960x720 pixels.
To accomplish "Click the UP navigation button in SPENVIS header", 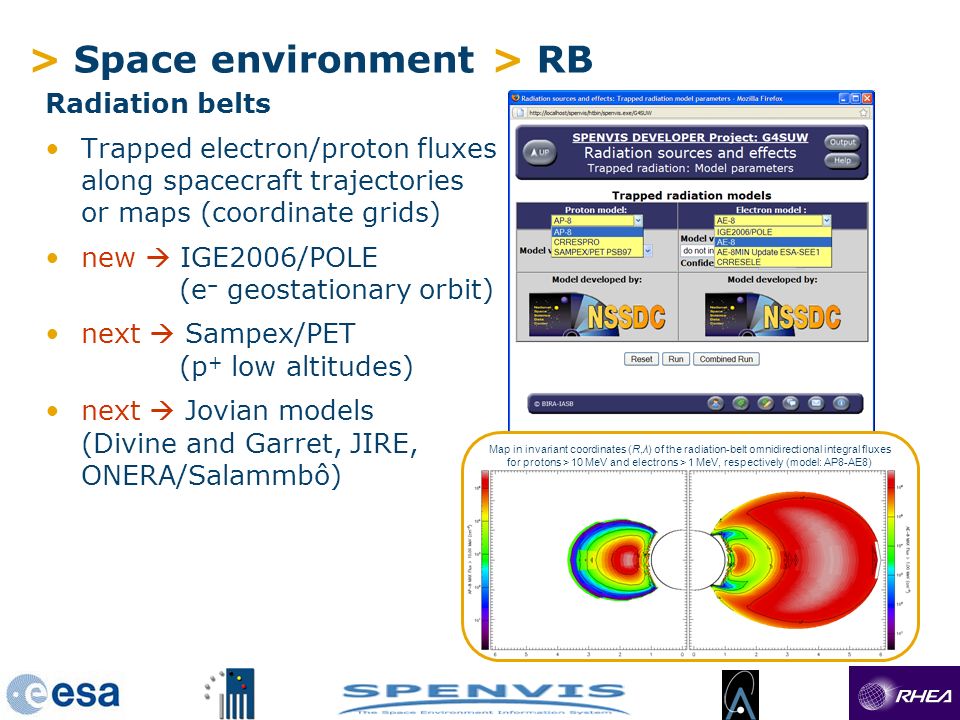I will (539, 152).
